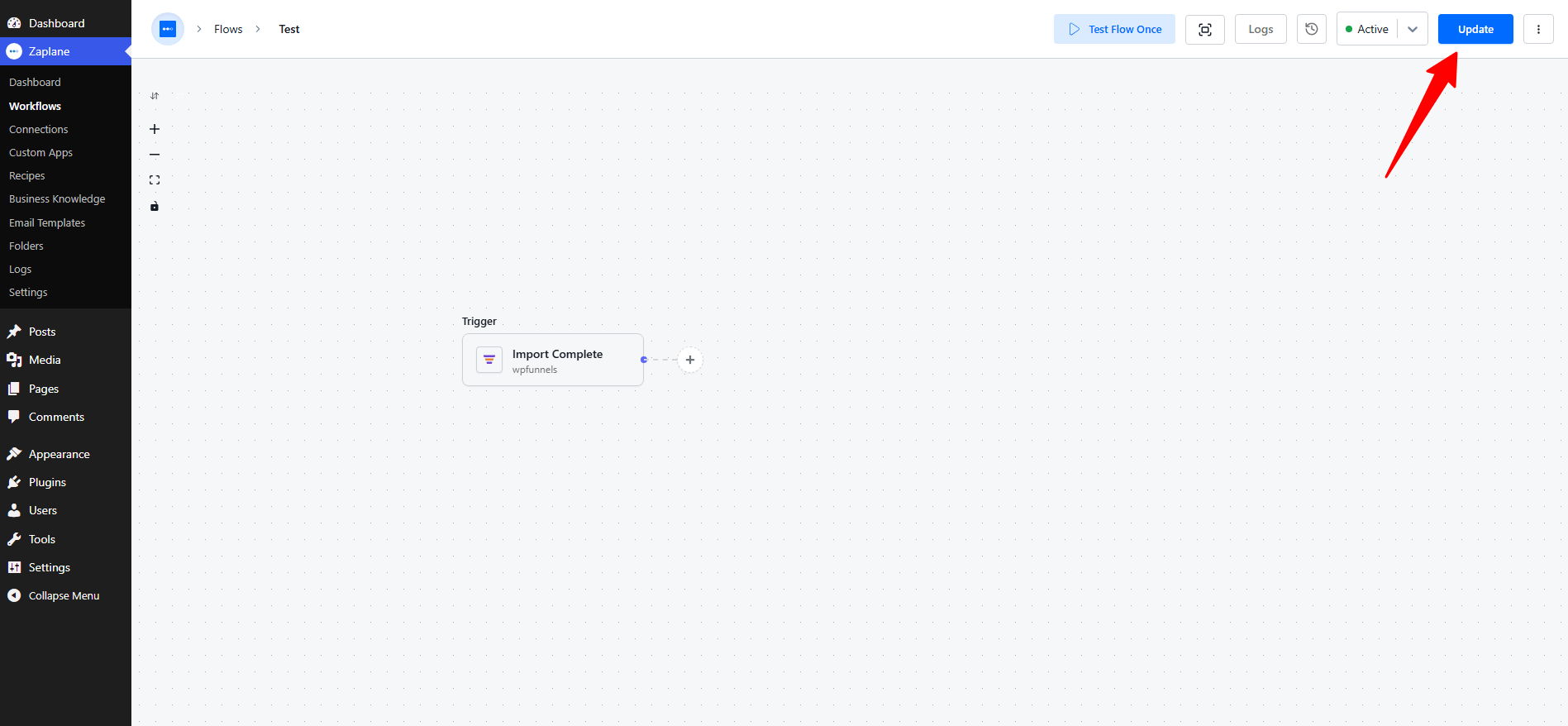Click the Update button
The width and height of the screenshot is (1568, 726).
coord(1475,29)
